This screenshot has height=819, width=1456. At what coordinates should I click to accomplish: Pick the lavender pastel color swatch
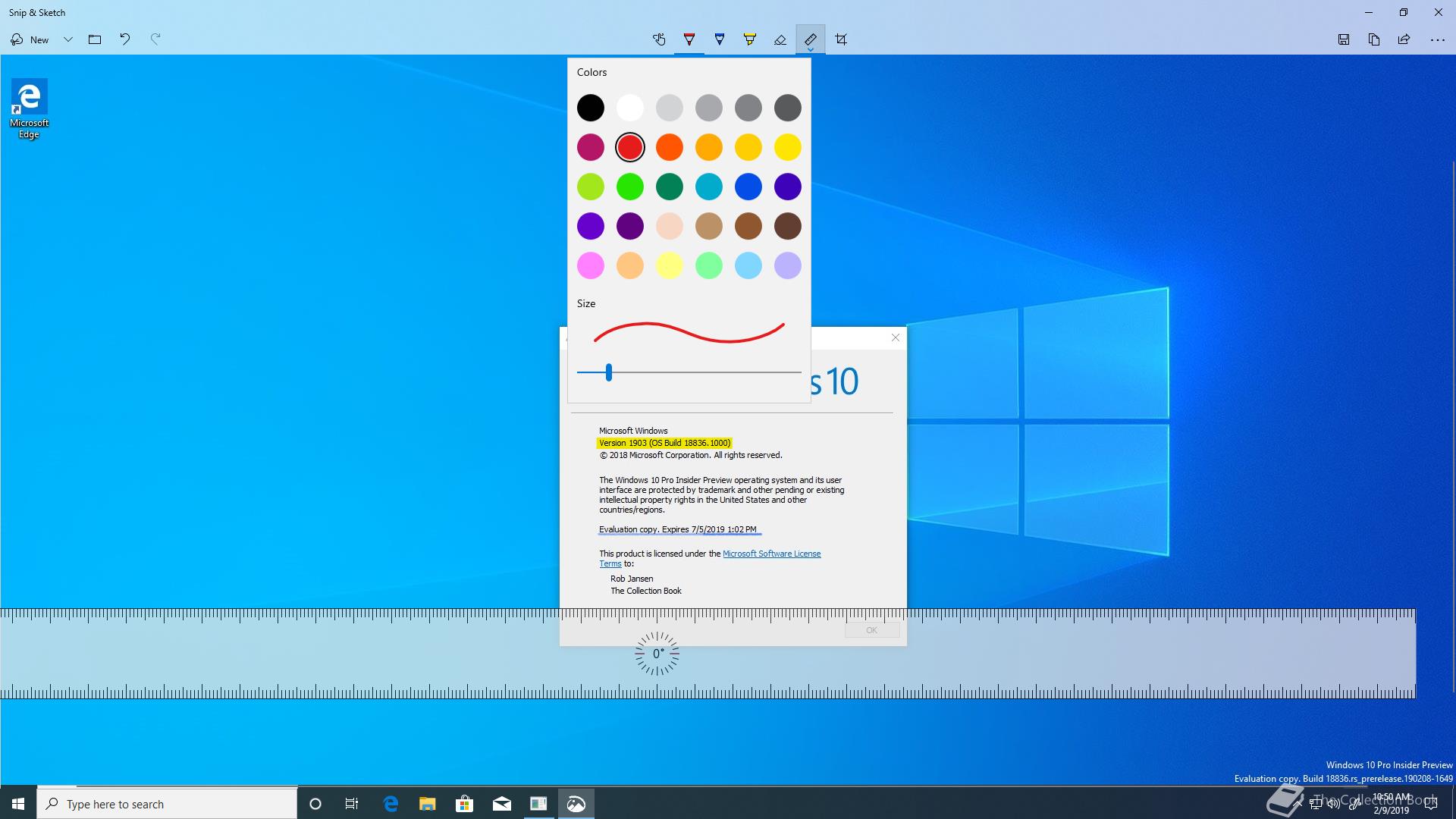[788, 265]
